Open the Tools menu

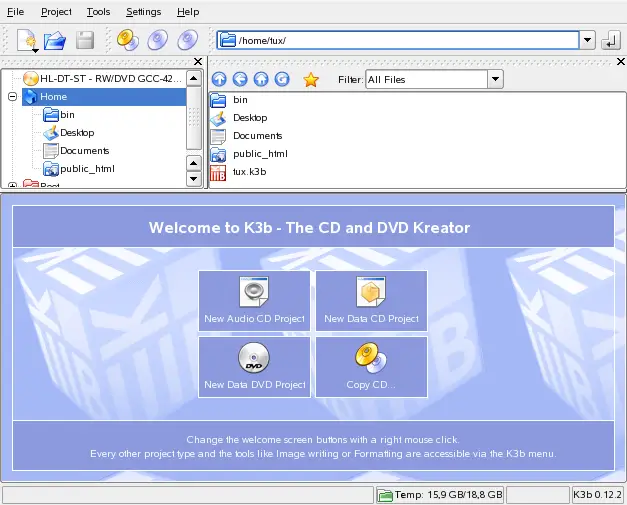98,12
